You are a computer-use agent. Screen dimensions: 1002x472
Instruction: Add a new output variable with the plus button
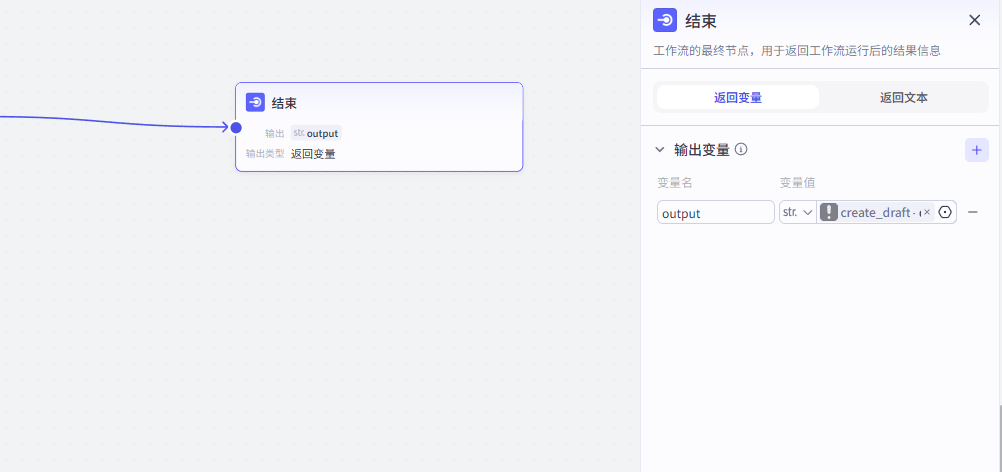[x=976, y=150]
